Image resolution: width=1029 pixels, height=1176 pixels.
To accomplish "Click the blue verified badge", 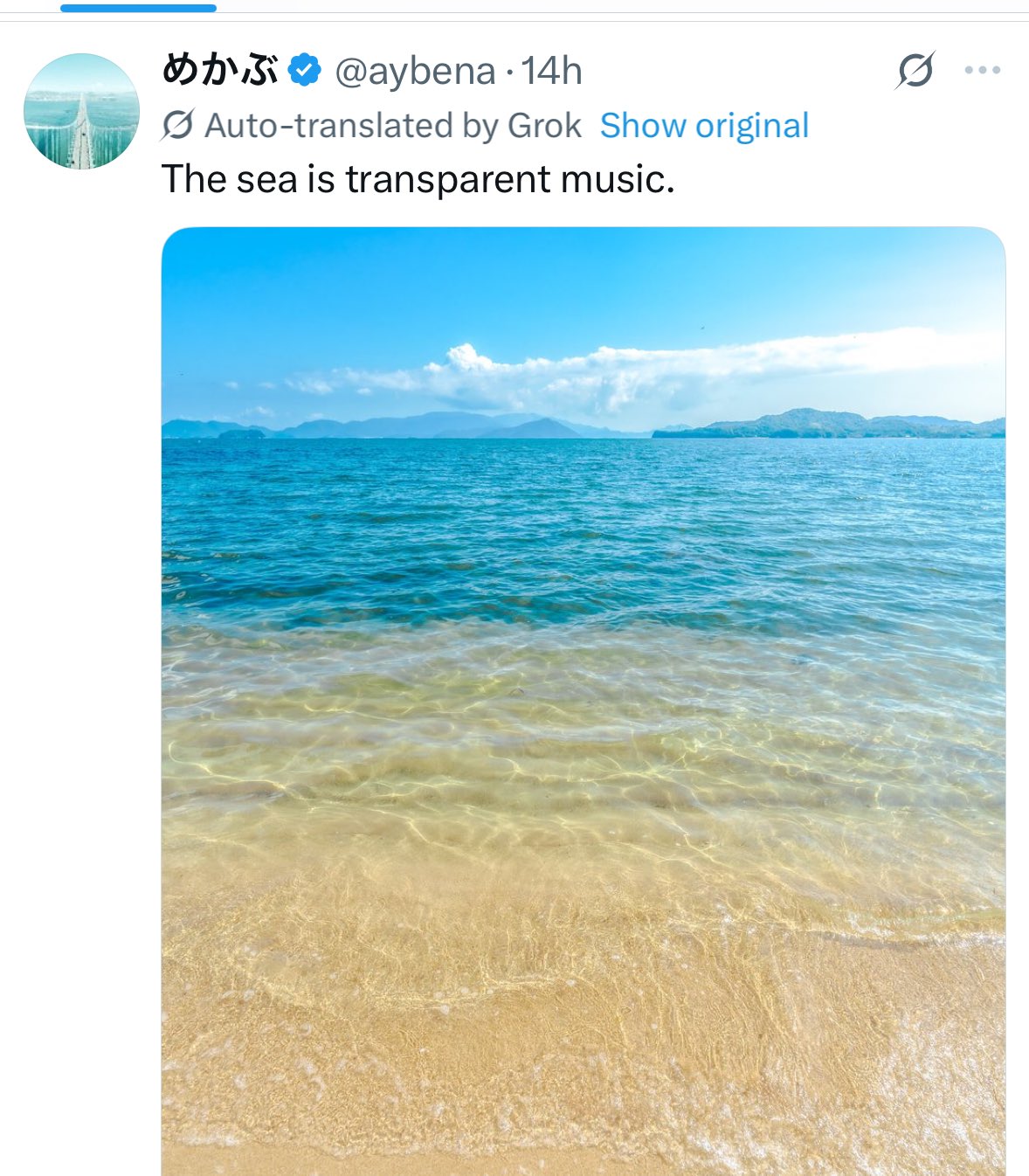I will tap(304, 70).
